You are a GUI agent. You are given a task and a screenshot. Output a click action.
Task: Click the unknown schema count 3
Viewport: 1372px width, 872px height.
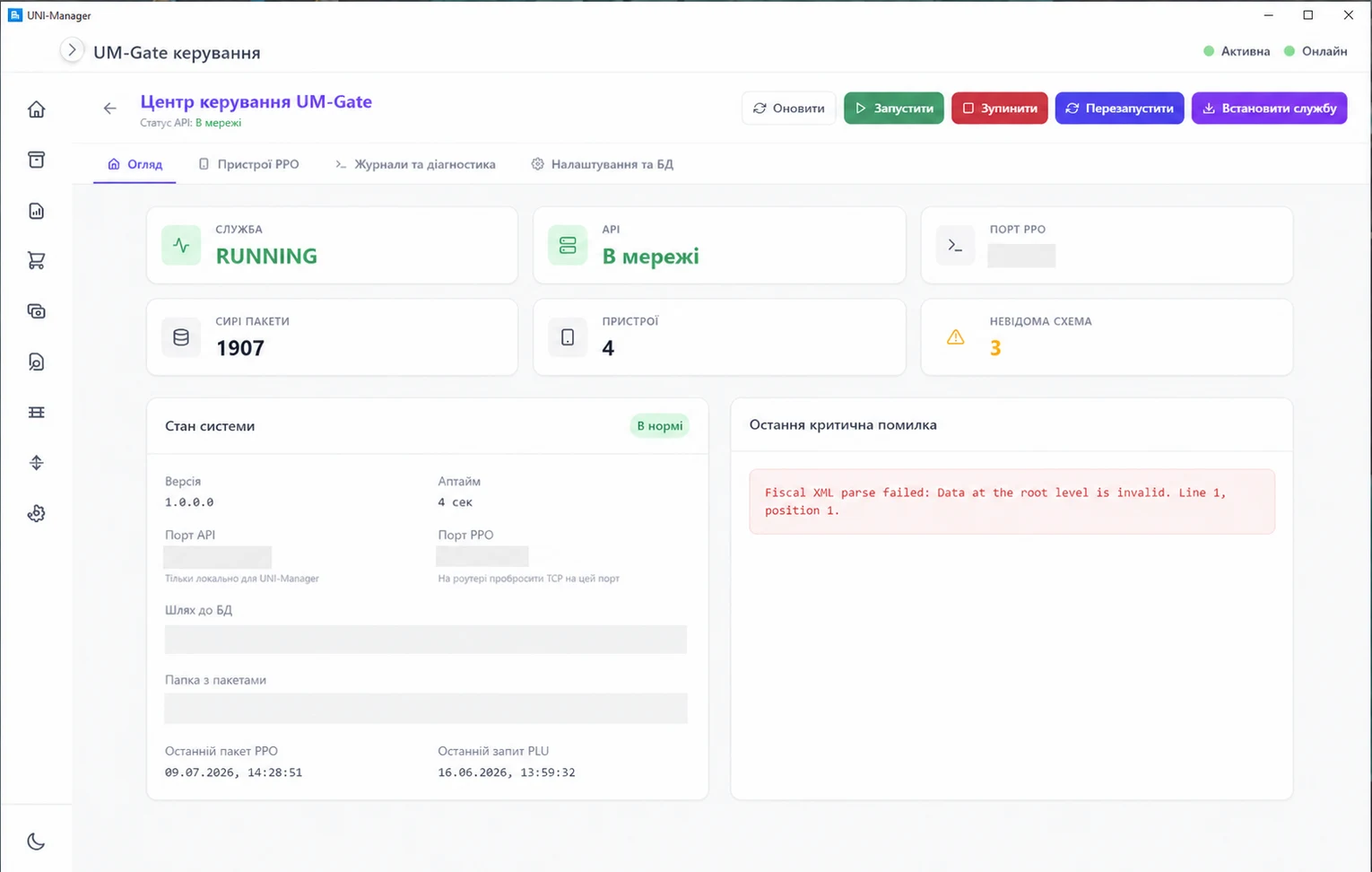tap(995, 348)
